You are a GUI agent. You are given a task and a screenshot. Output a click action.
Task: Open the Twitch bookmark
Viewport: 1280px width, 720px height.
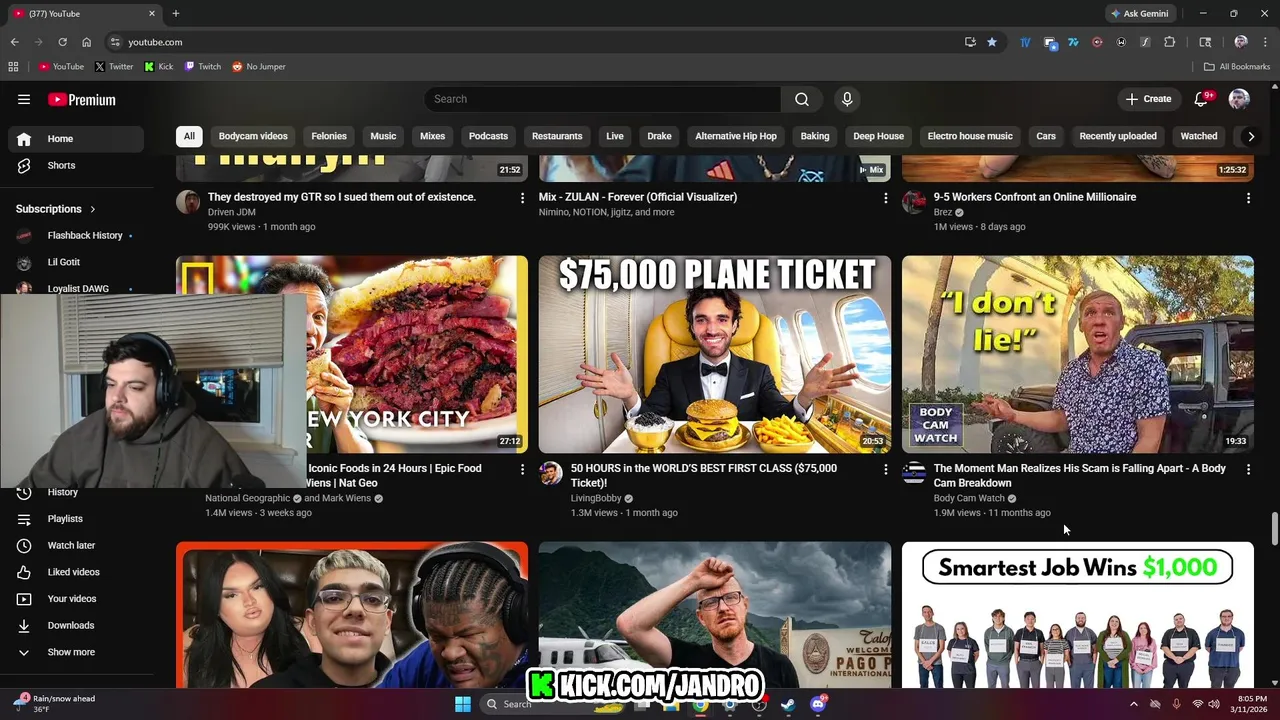pos(203,67)
